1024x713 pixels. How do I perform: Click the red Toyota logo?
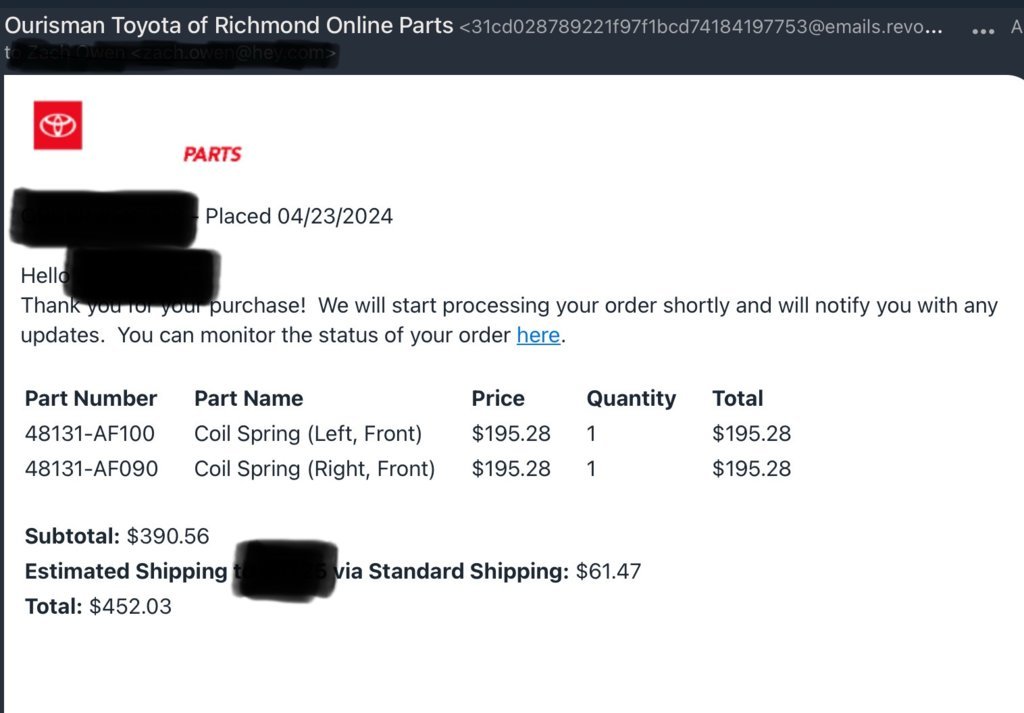pos(58,125)
